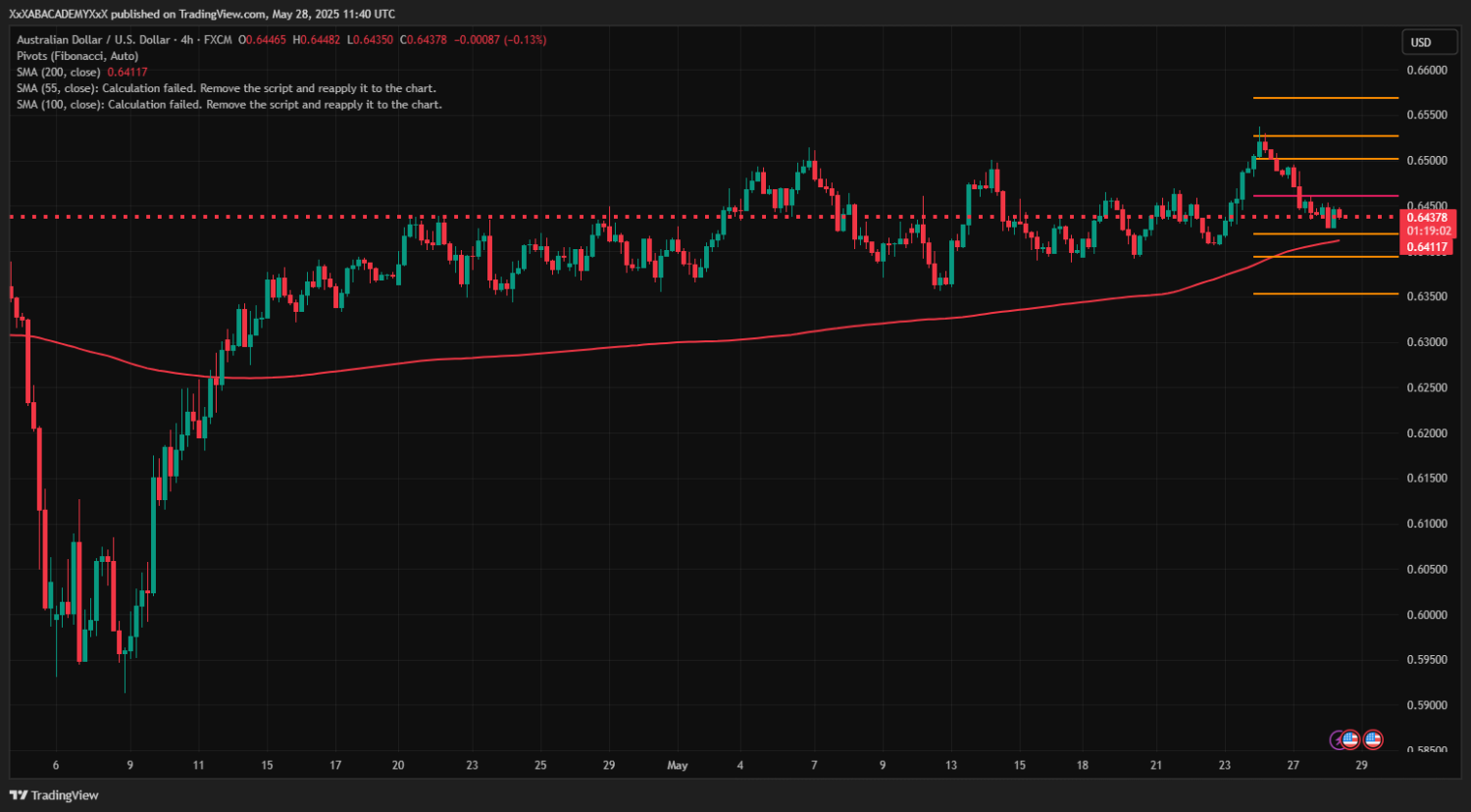Click the SMA (100, close) calculation failed message
Screen dimensions: 1471x812
point(229,104)
